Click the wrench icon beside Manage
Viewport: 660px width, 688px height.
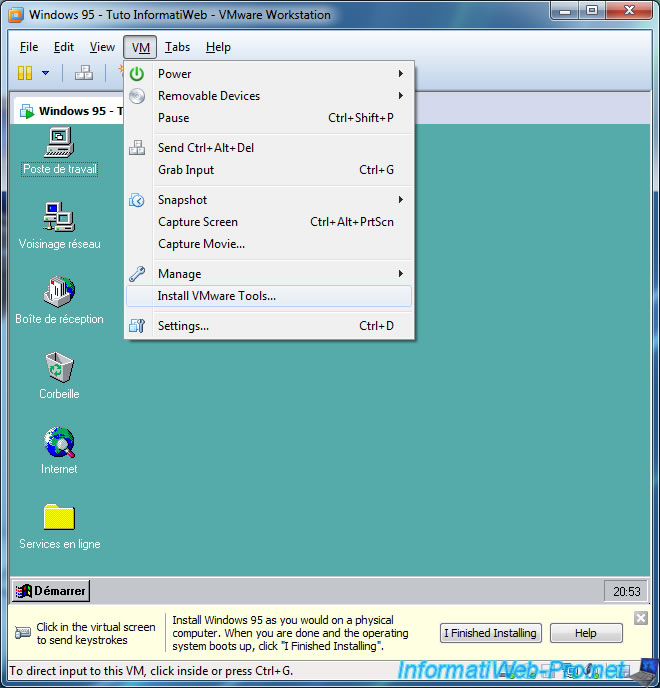tap(137, 274)
